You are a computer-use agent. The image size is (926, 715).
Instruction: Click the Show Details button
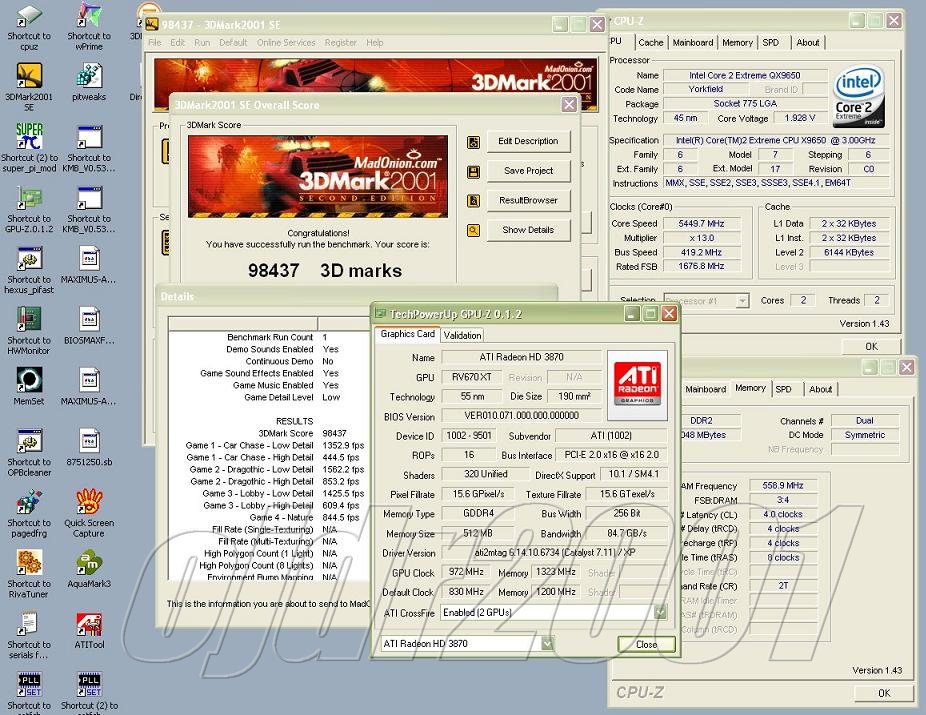528,230
